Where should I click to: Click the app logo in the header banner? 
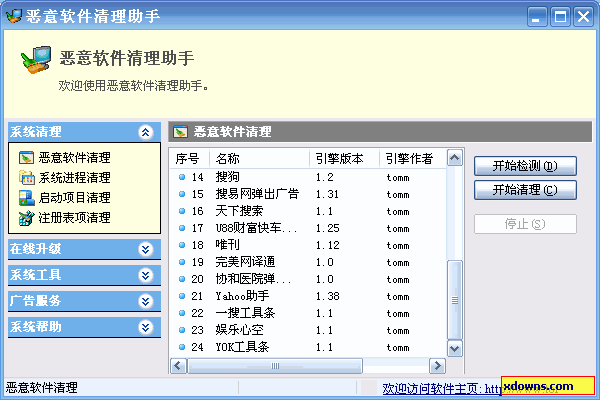click(36, 60)
